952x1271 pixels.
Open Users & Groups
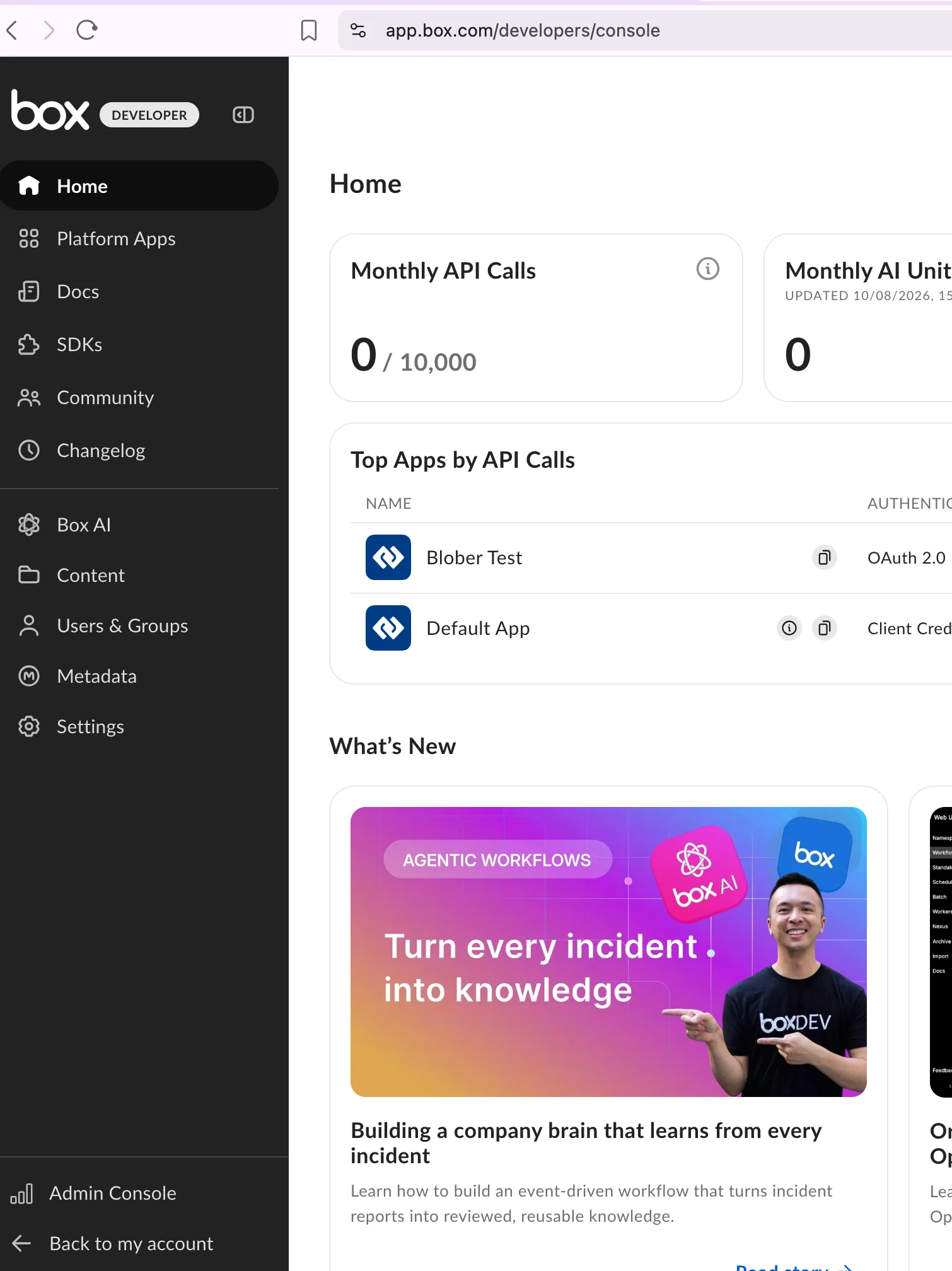pos(139,625)
